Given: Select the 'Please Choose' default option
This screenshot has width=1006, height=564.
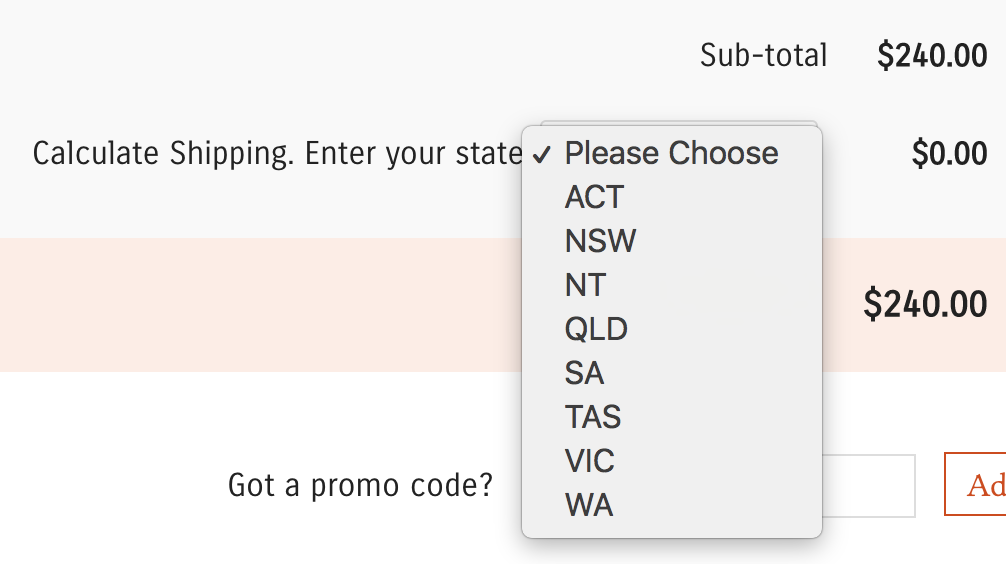Looking at the screenshot, I should [x=671, y=153].
